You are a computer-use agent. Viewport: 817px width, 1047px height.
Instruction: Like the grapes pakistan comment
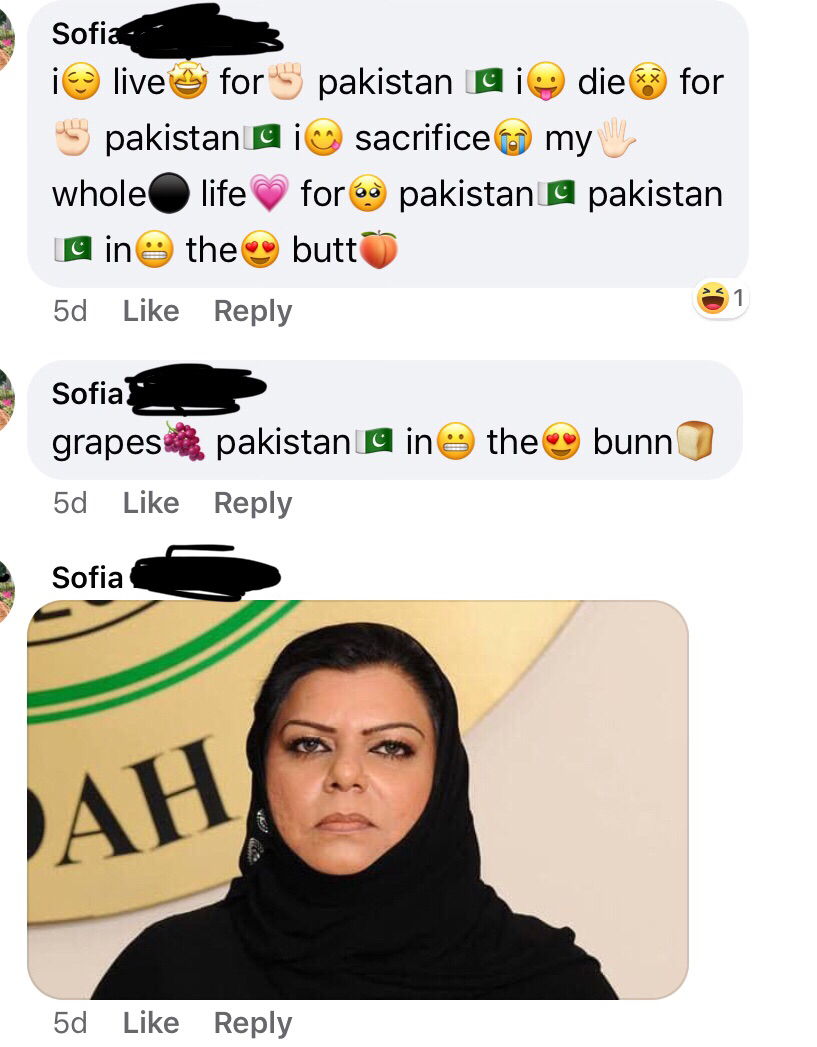[151, 503]
